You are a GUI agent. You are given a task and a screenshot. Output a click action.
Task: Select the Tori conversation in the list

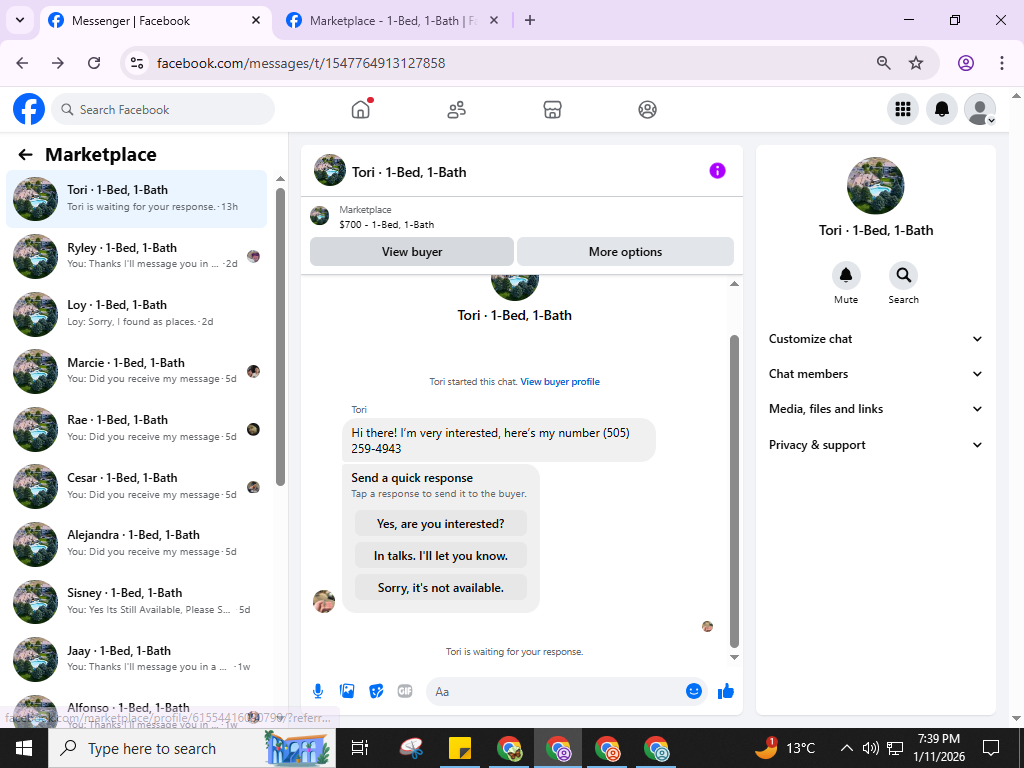point(136,199)
